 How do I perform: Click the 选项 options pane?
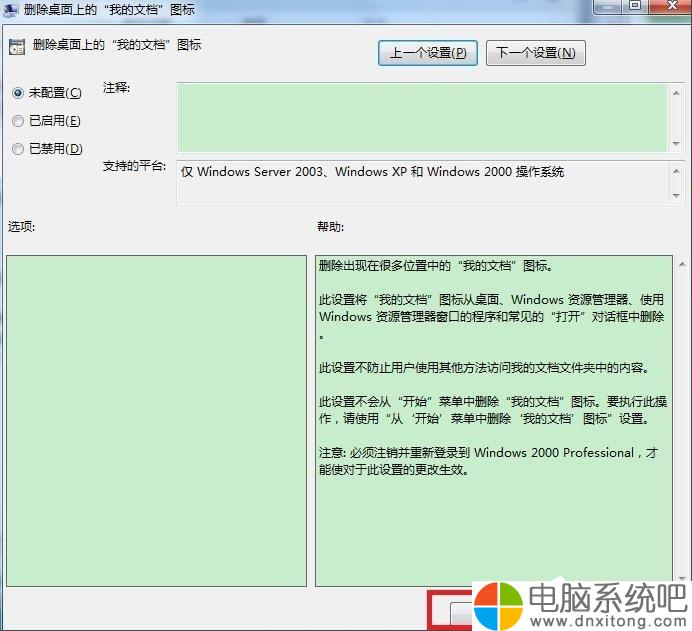click(157, 421)
